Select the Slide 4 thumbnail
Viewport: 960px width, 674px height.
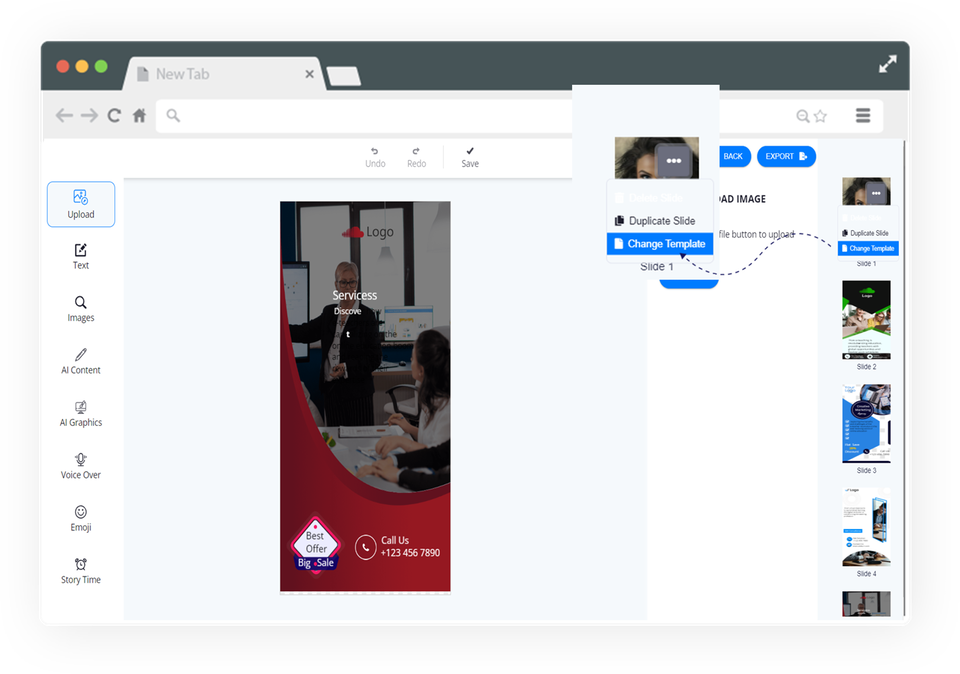866,527
